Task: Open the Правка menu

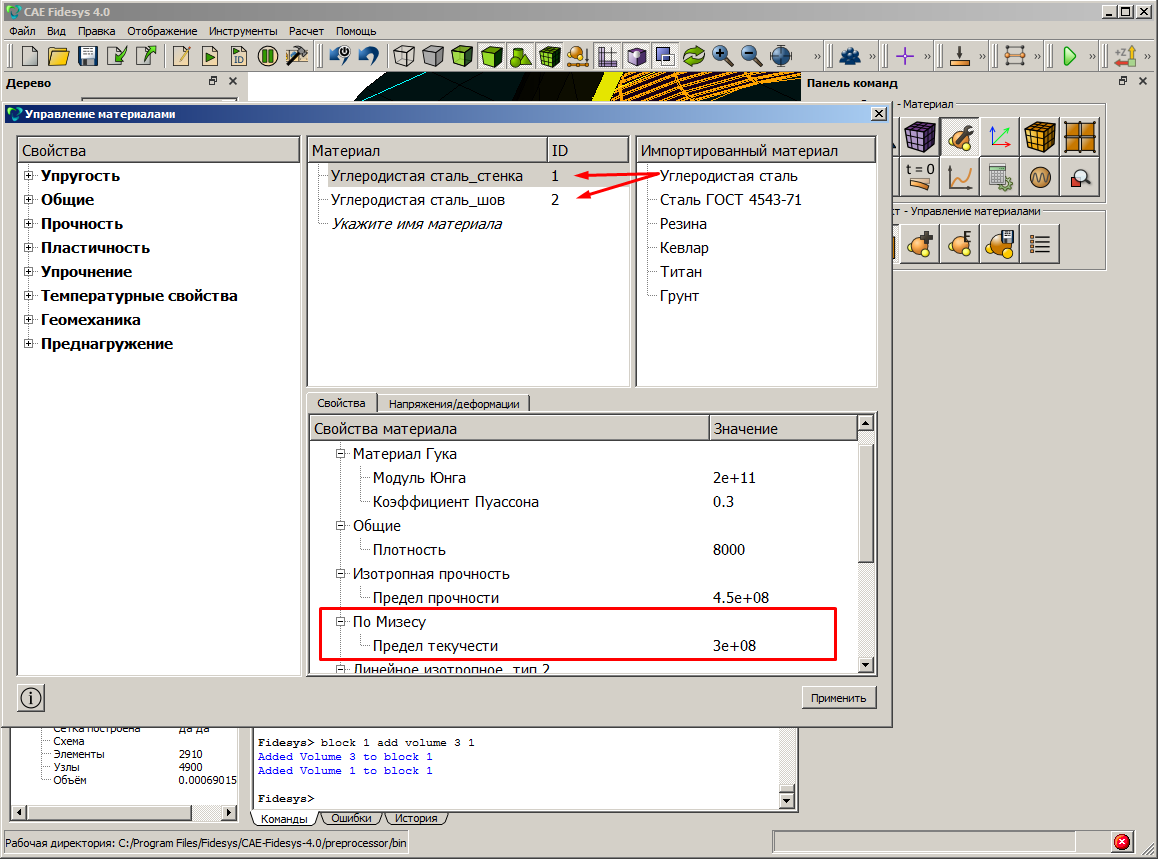Action: pos(96,31)
